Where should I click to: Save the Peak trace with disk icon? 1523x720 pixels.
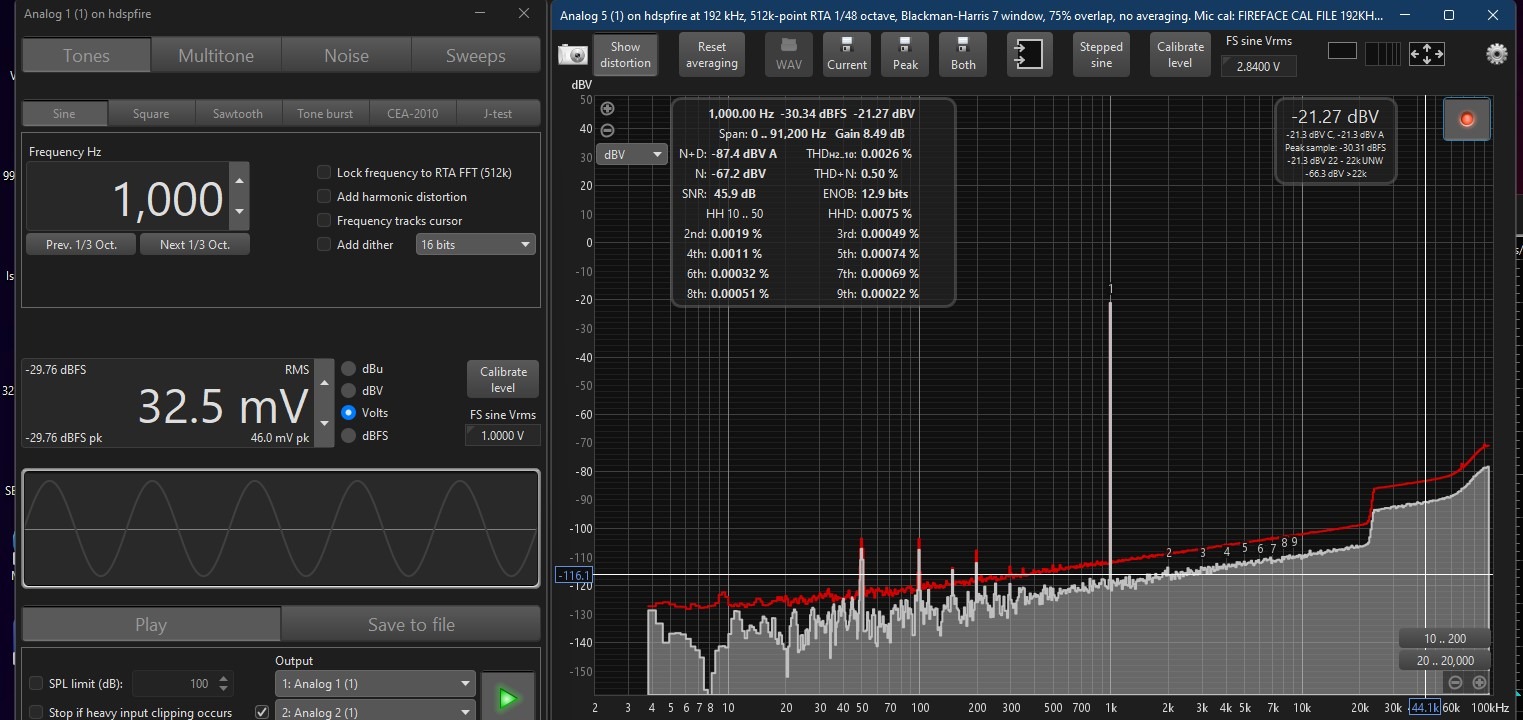click(905, 53)
